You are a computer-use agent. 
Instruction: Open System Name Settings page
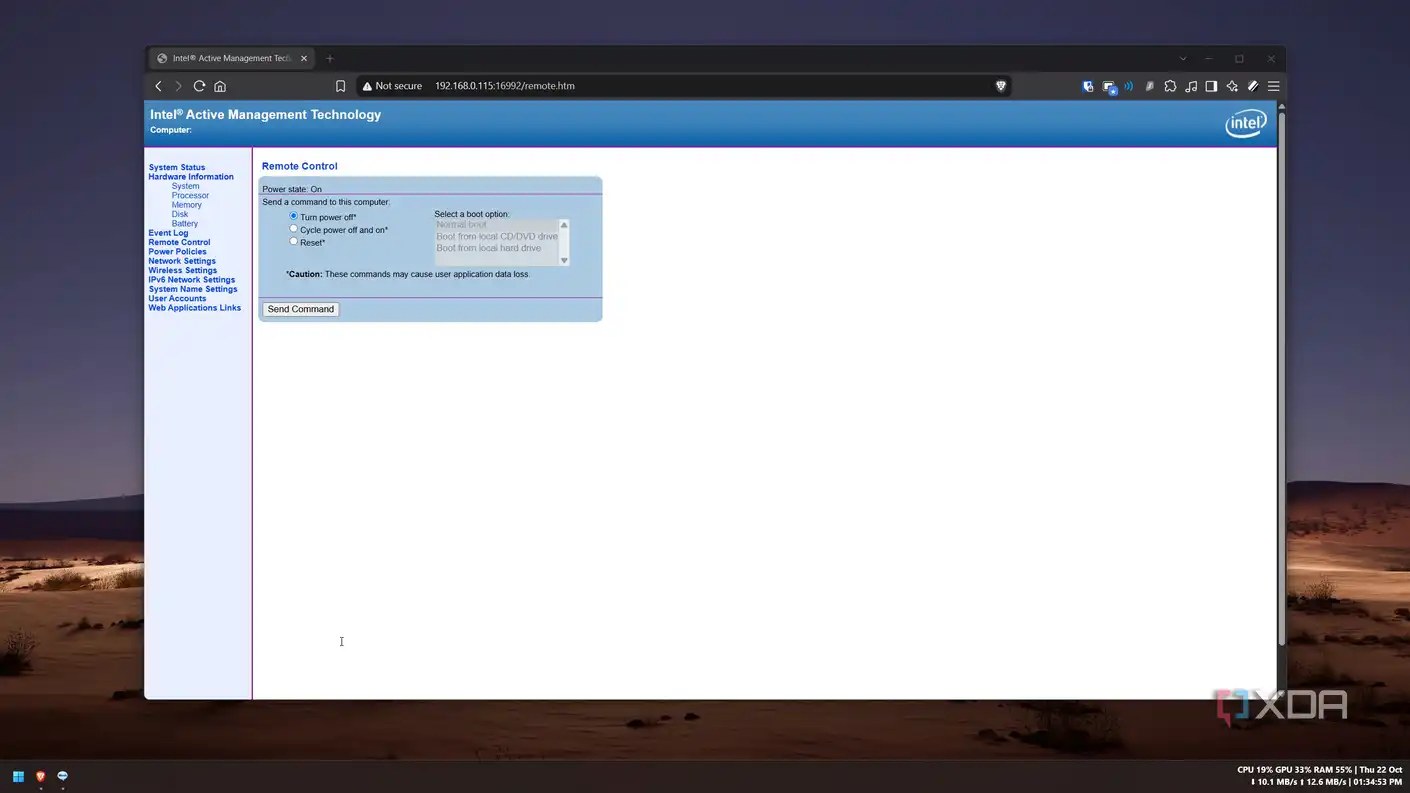tap(193, 289)
